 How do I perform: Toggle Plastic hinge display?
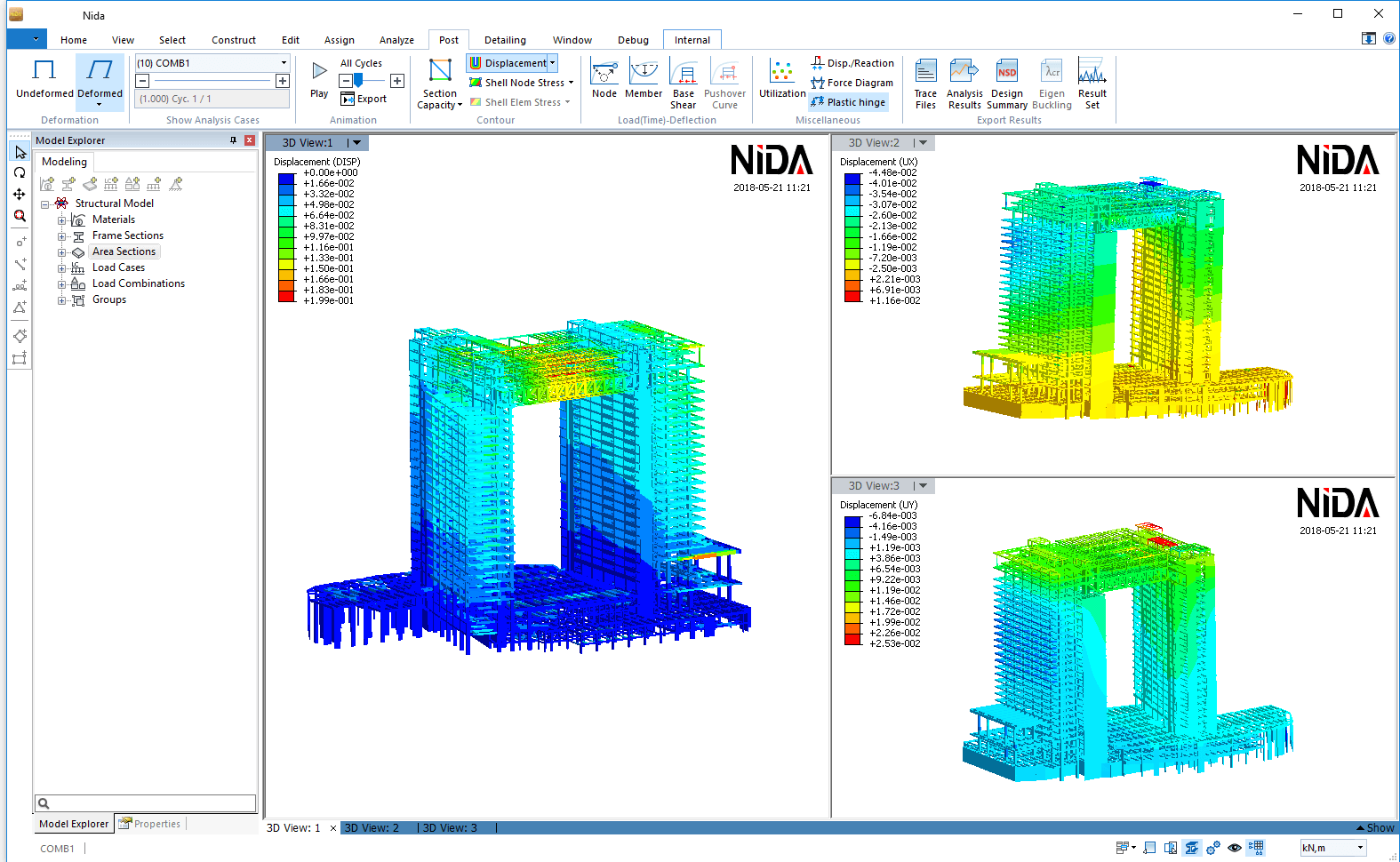click(x=848, y=102)
